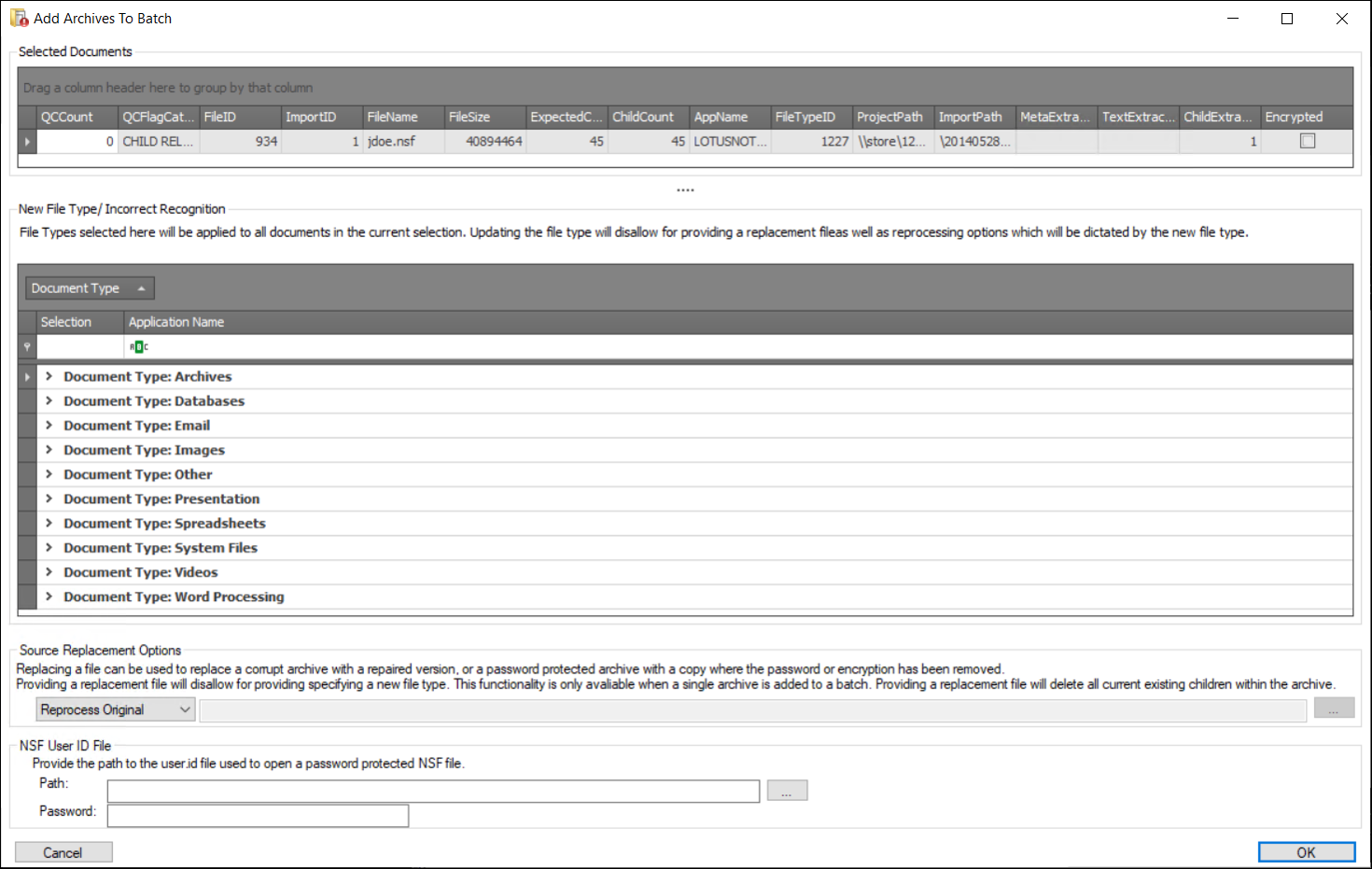The width and height of the screenshot is (1372, 869).
Task: Click the panel splitter dots
Action: click(686, 189)
